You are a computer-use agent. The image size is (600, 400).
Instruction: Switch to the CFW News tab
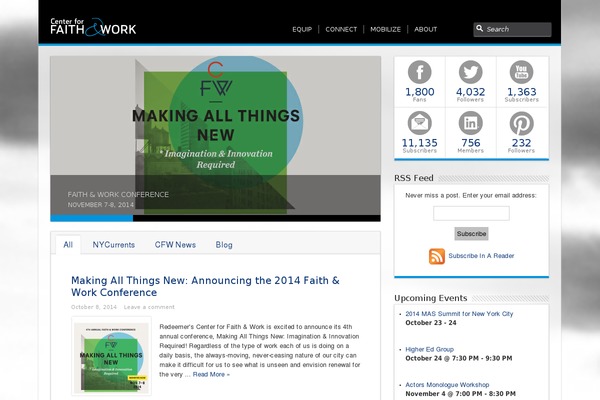coord(175,245)
